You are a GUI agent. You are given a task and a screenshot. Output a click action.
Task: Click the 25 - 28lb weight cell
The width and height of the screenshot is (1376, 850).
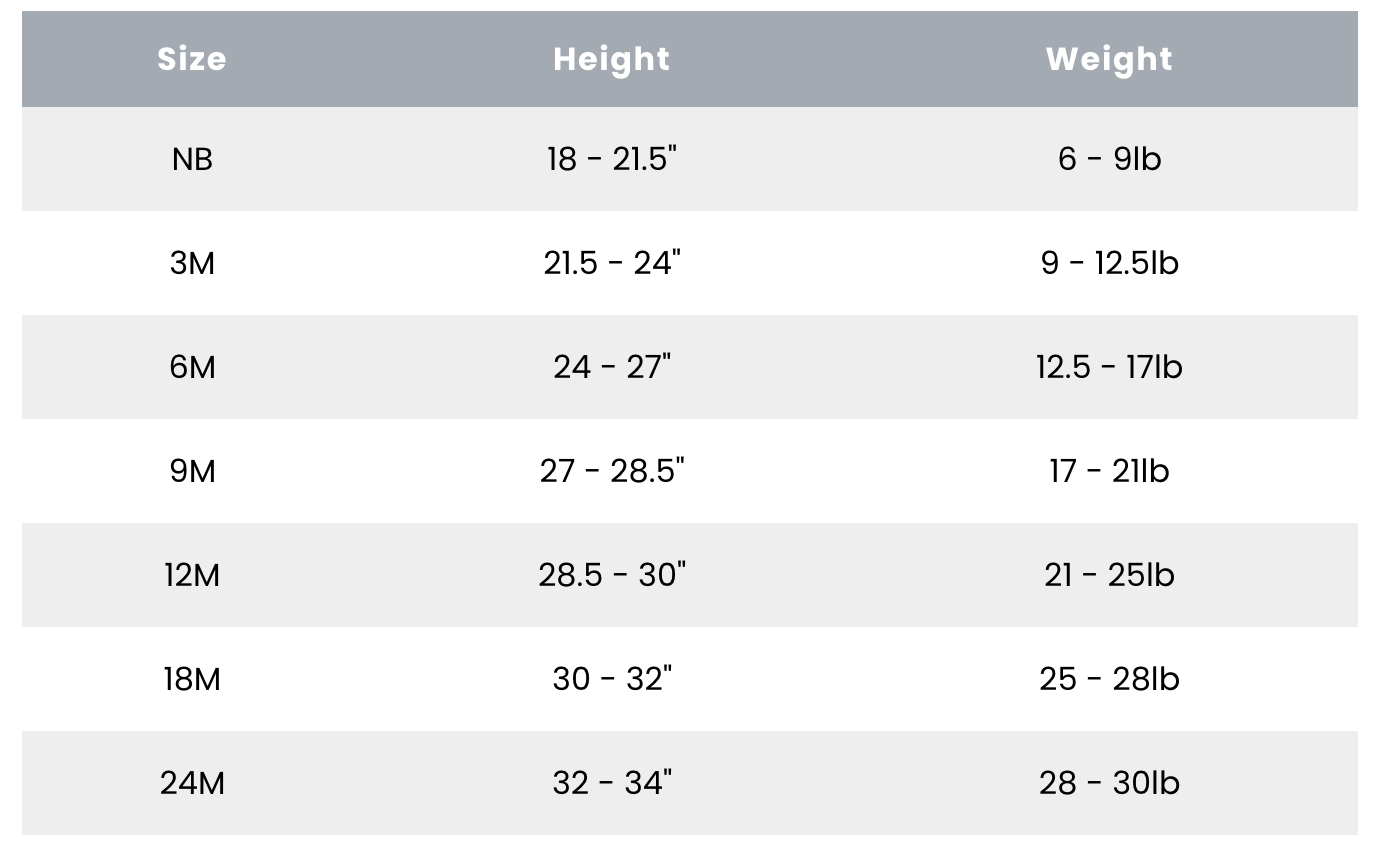coord(1109,679)
